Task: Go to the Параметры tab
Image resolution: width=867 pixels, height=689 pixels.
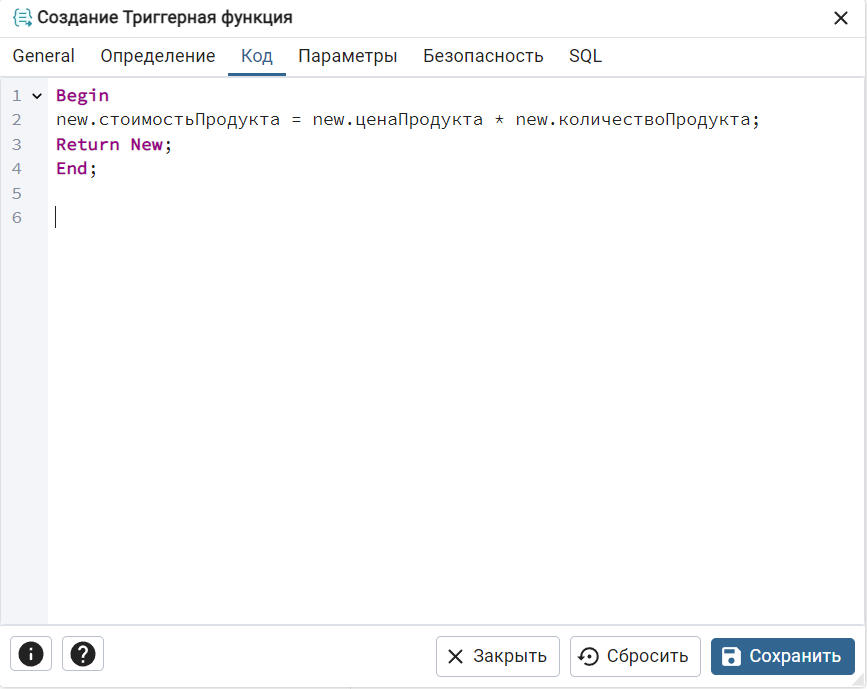Action: coord(348,56)
